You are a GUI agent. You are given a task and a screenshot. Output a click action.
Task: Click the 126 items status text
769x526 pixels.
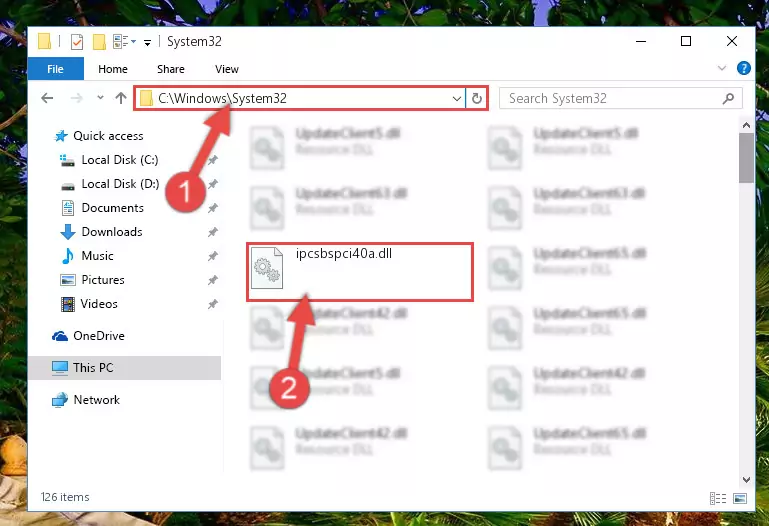[x=65, y=497]
